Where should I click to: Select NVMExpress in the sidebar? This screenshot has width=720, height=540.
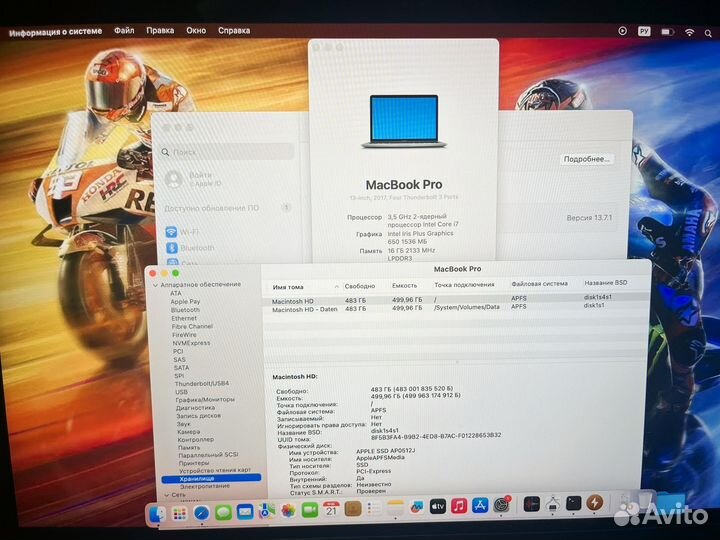point(191,343)
